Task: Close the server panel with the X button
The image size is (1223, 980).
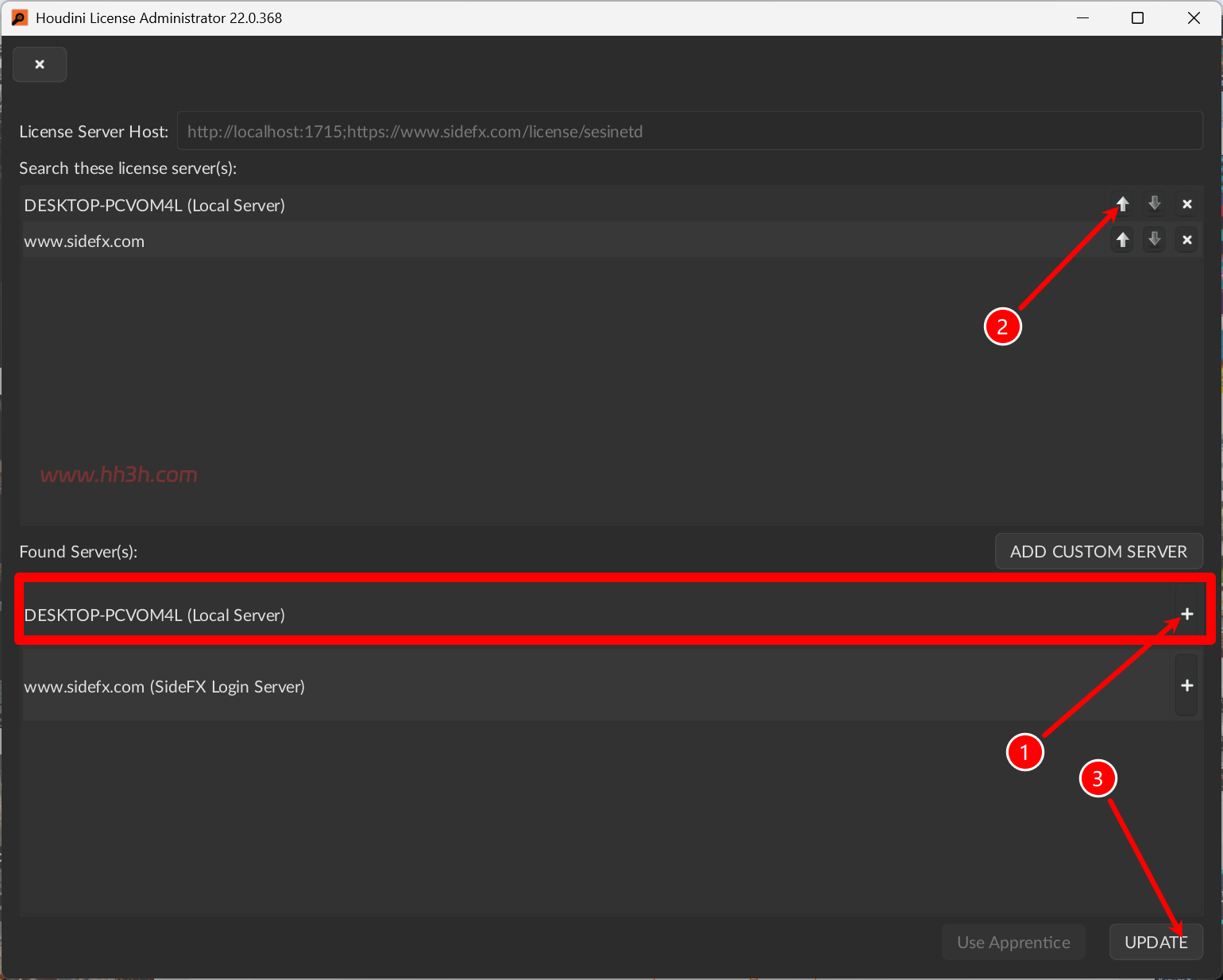Action: click(x=40, y=64)
